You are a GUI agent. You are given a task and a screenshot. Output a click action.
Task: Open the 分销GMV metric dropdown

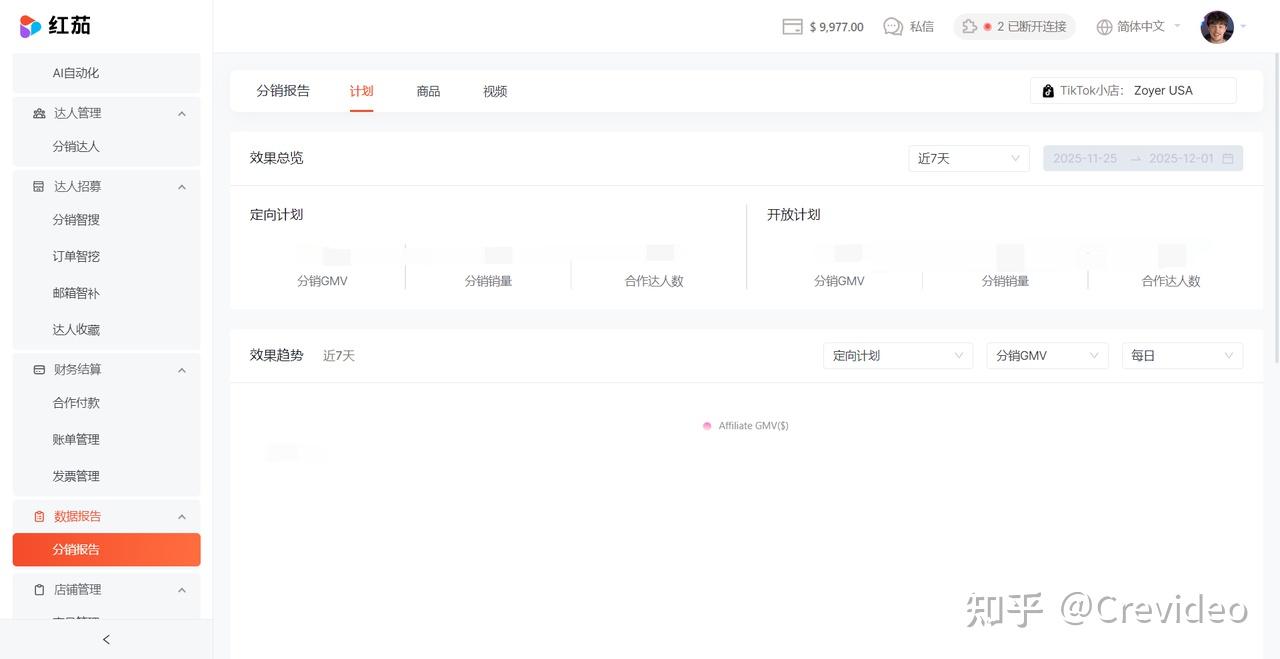(1047, 356)
